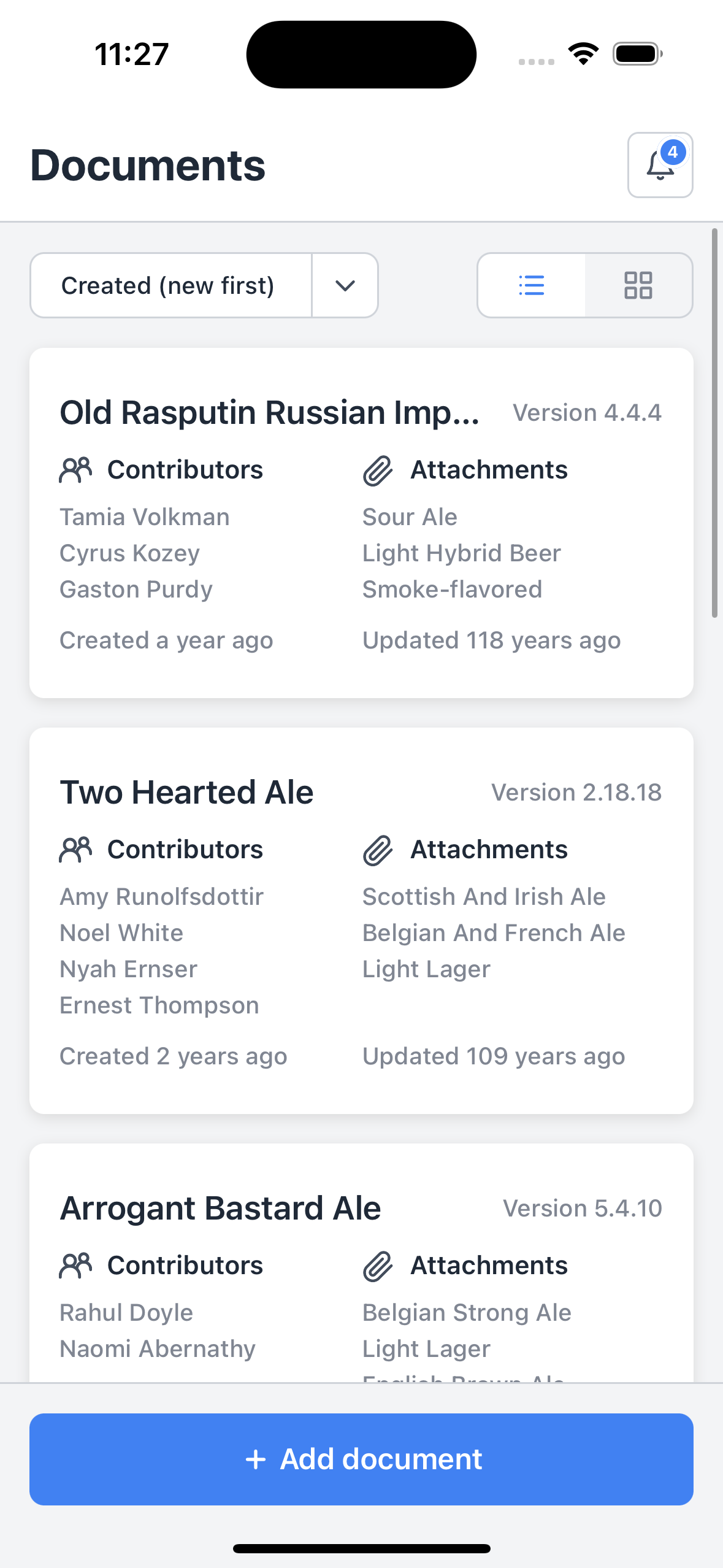
Task: Tap the Add document button
Action: tap(361, 1459)
